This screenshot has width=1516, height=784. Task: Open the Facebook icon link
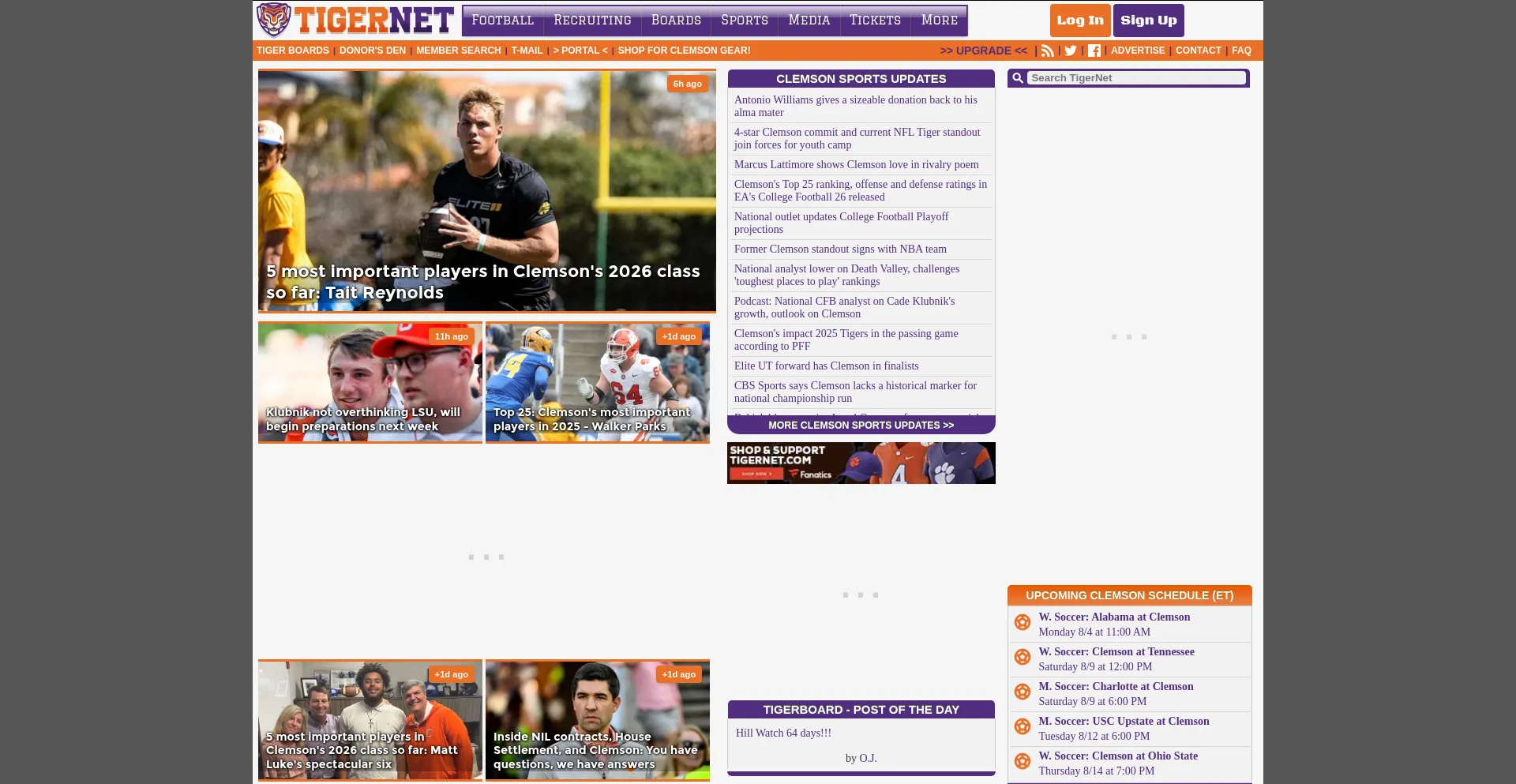coord(1094,51)
